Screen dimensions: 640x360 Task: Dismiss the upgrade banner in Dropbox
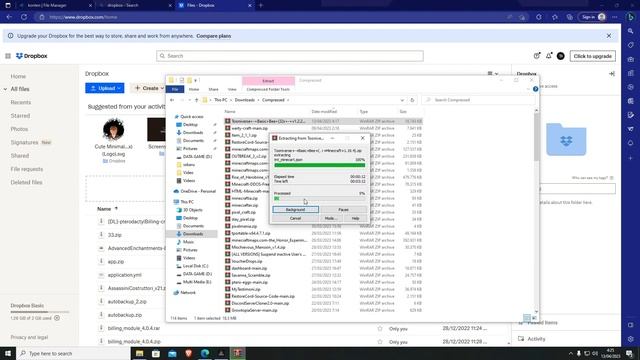click(609, 36)
